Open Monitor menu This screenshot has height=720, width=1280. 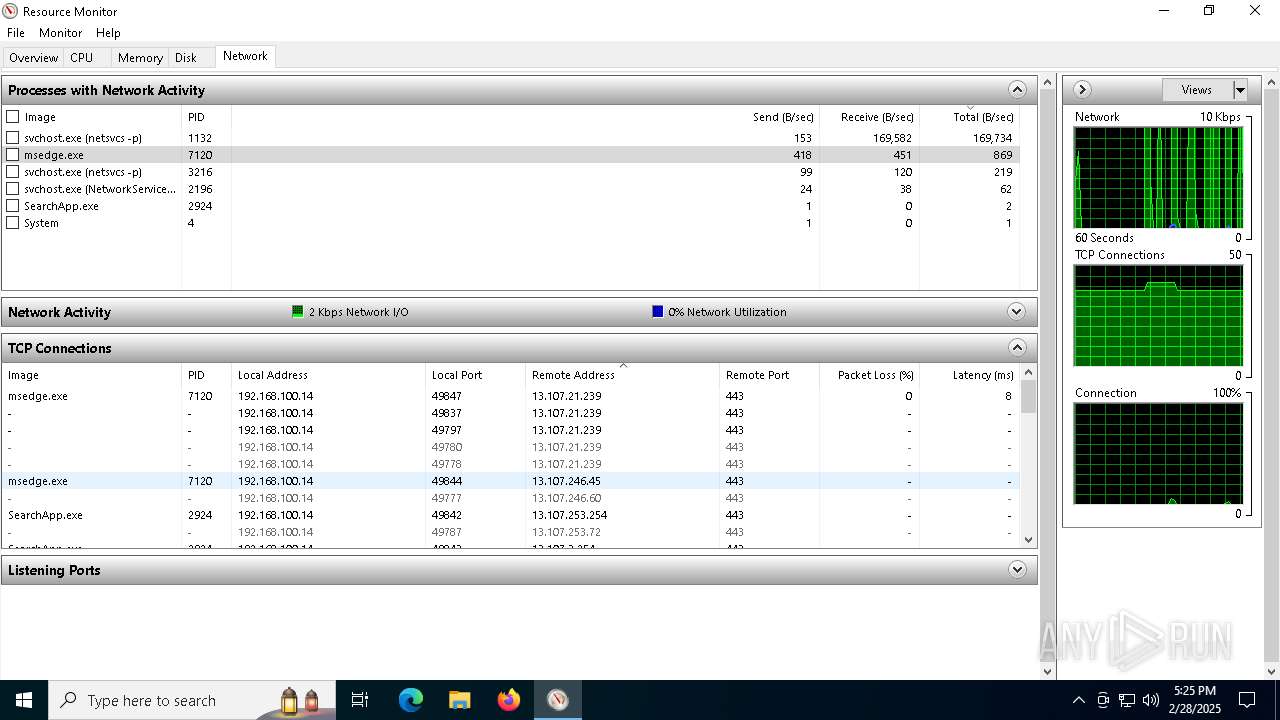[61, 33]
